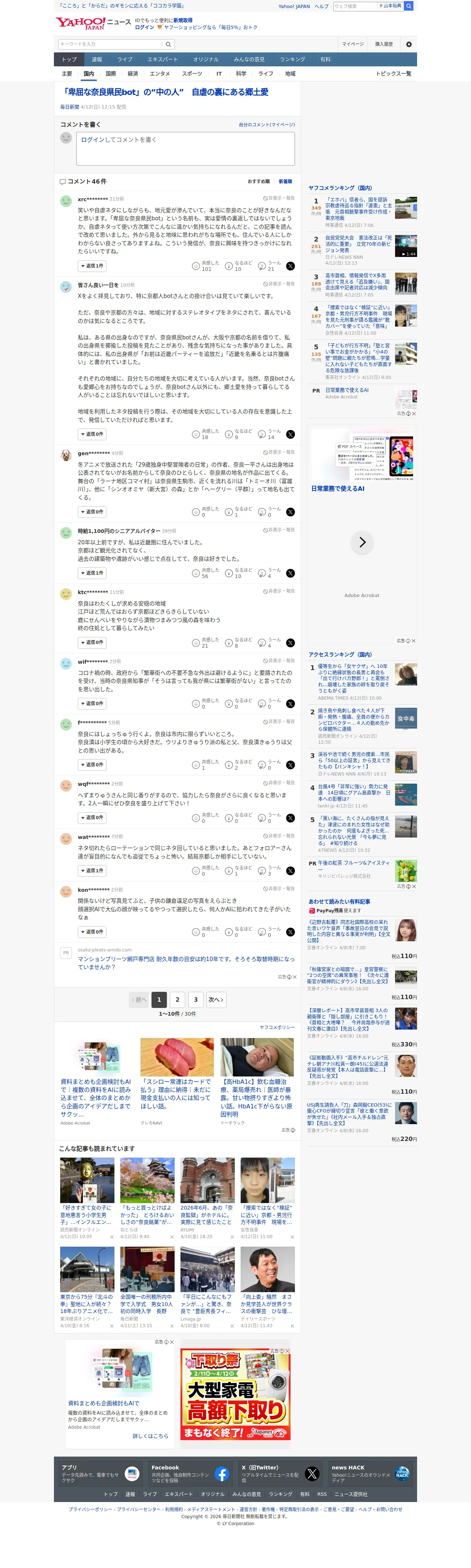Switch to the 経済 category tab

pos(133,74)
